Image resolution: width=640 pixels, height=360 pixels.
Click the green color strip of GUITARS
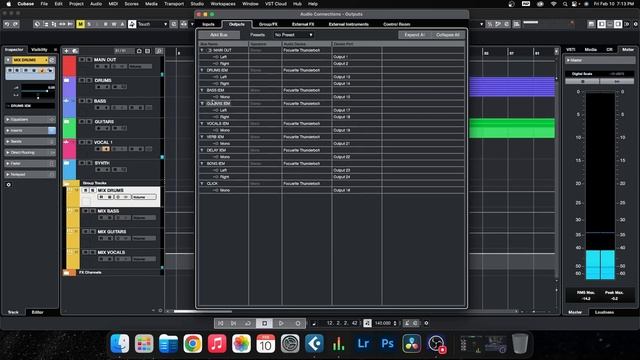click(x=69, y=128)
